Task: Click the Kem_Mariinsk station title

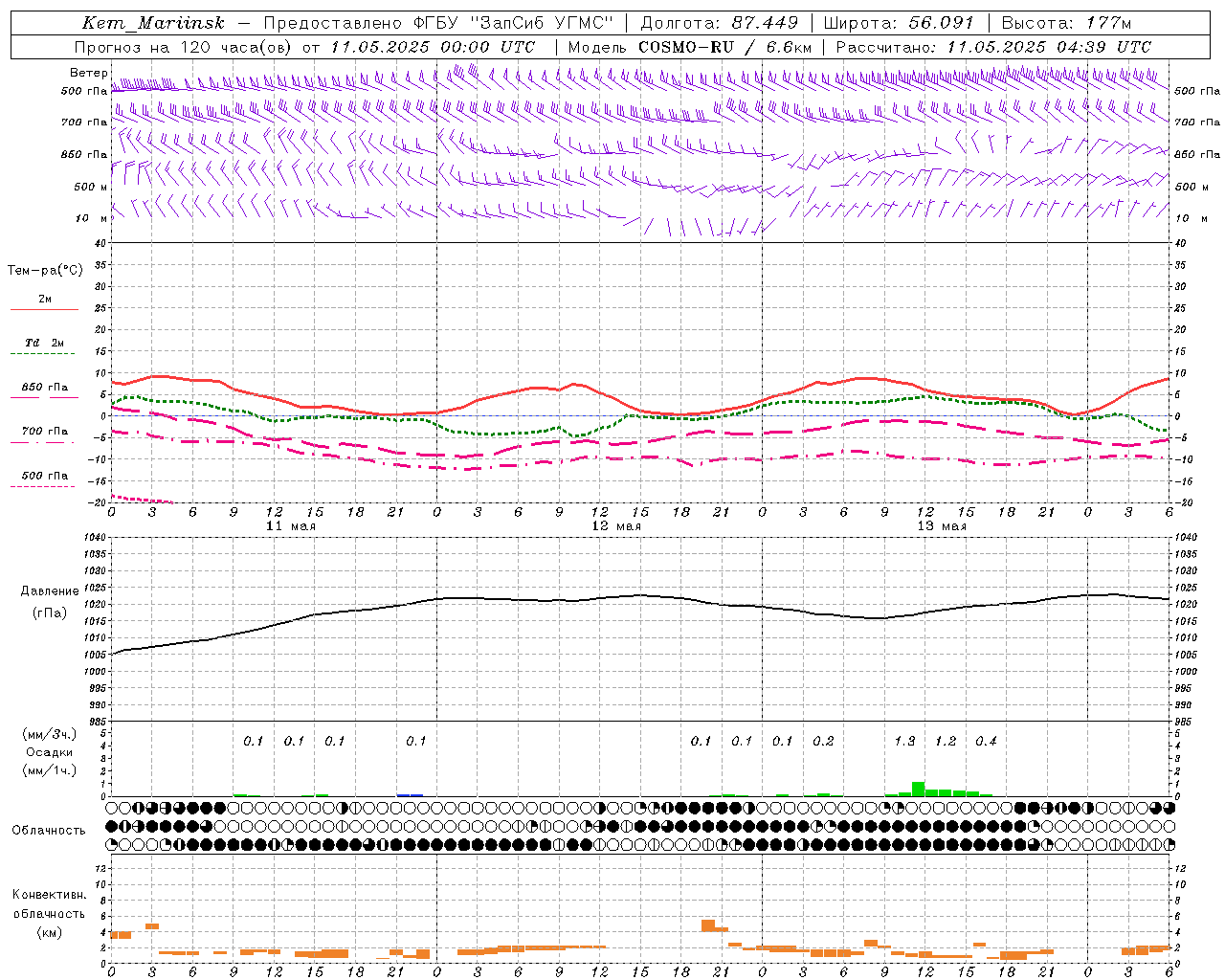Action: [x=153, y=23]
